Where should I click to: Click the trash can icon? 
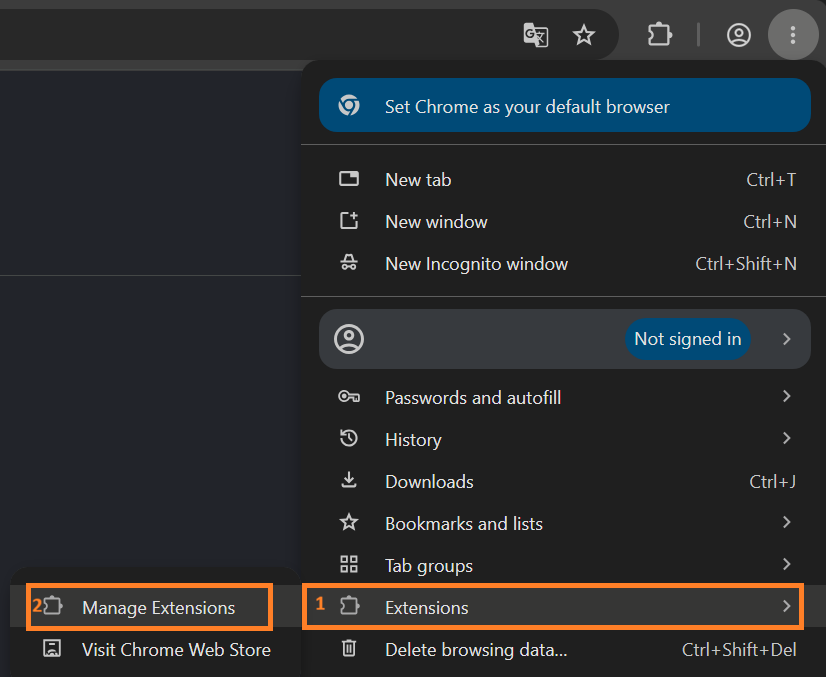point(349,648)
